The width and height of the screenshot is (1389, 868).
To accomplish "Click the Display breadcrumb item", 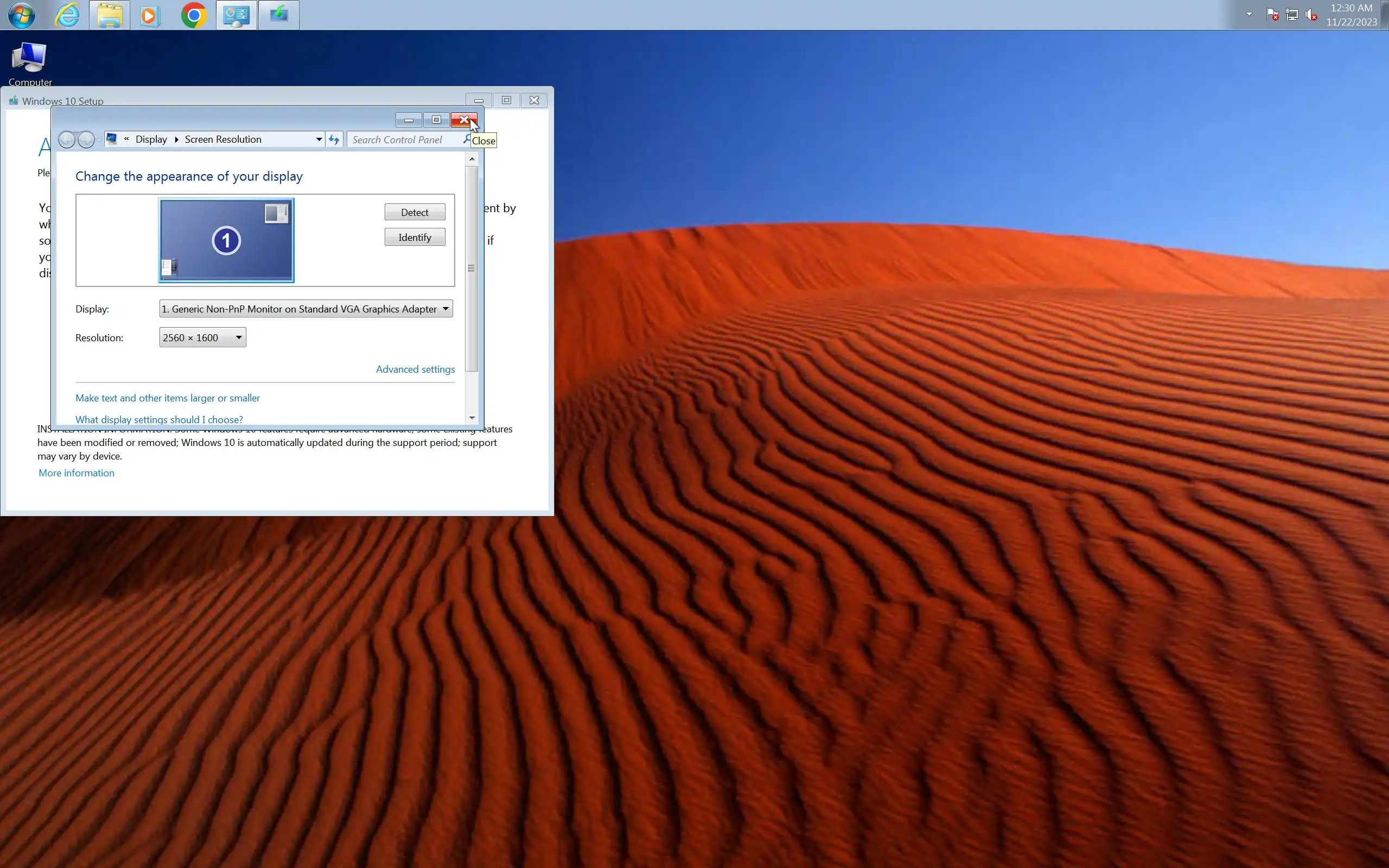I will (x=151, y=139).
